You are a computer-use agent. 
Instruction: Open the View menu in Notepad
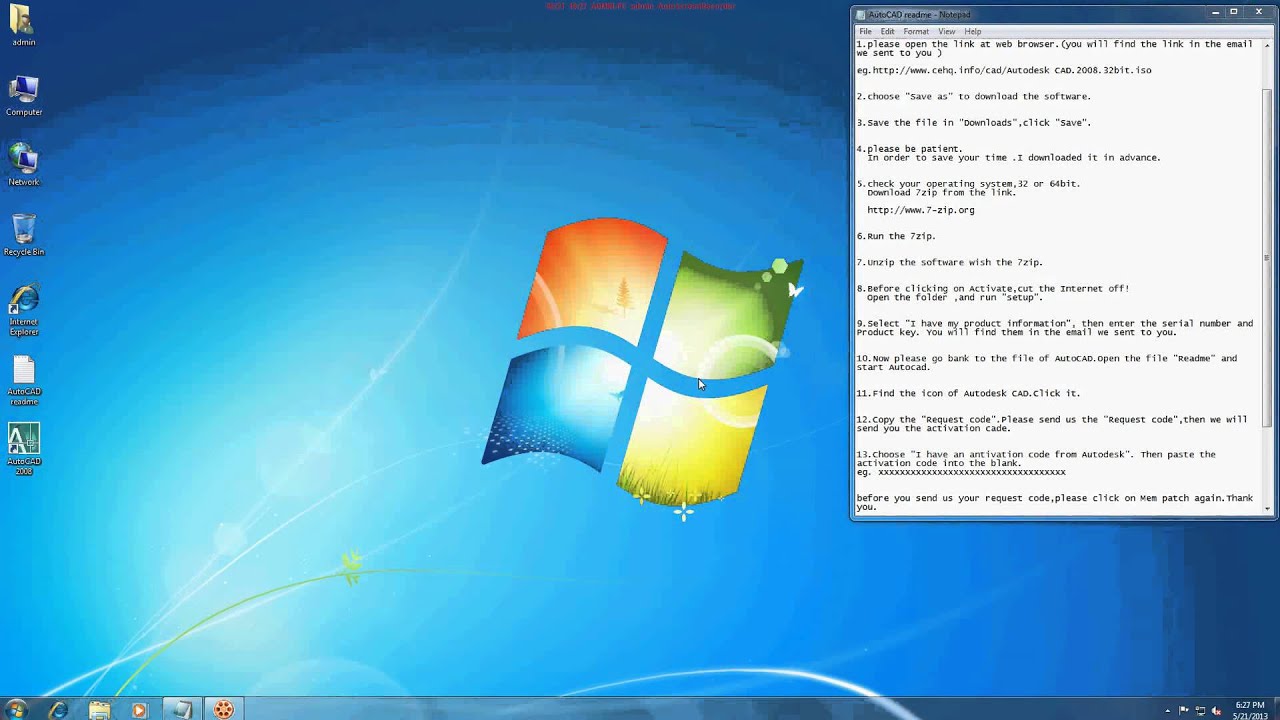[946, 32]
